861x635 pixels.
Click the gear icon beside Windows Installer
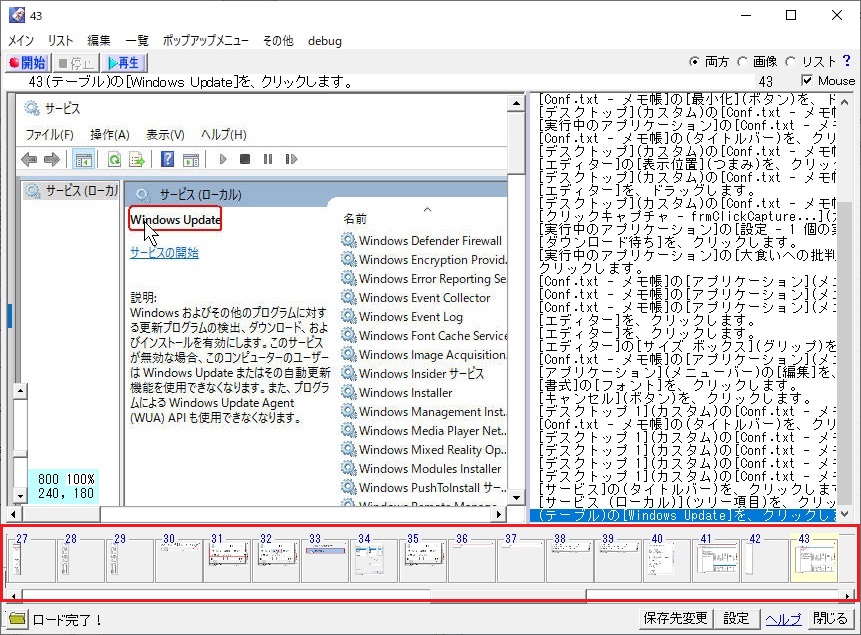(348, 392)
